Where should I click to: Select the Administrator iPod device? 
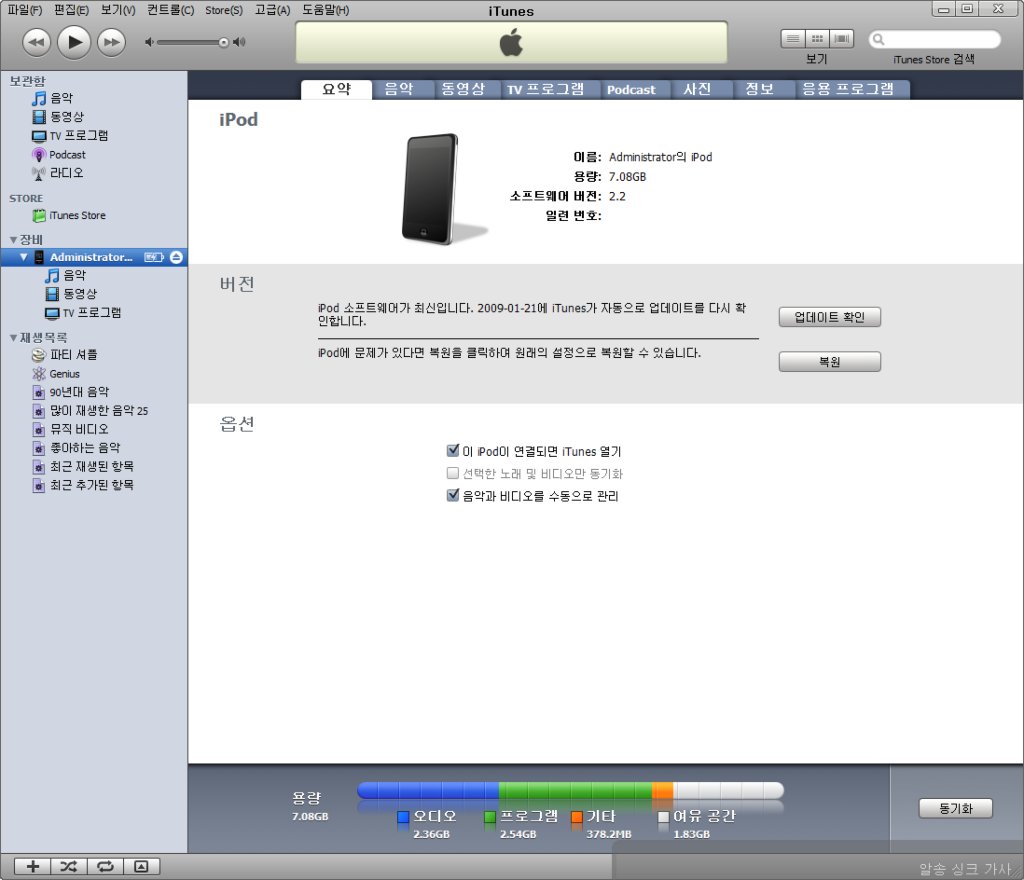click(91, 257)
